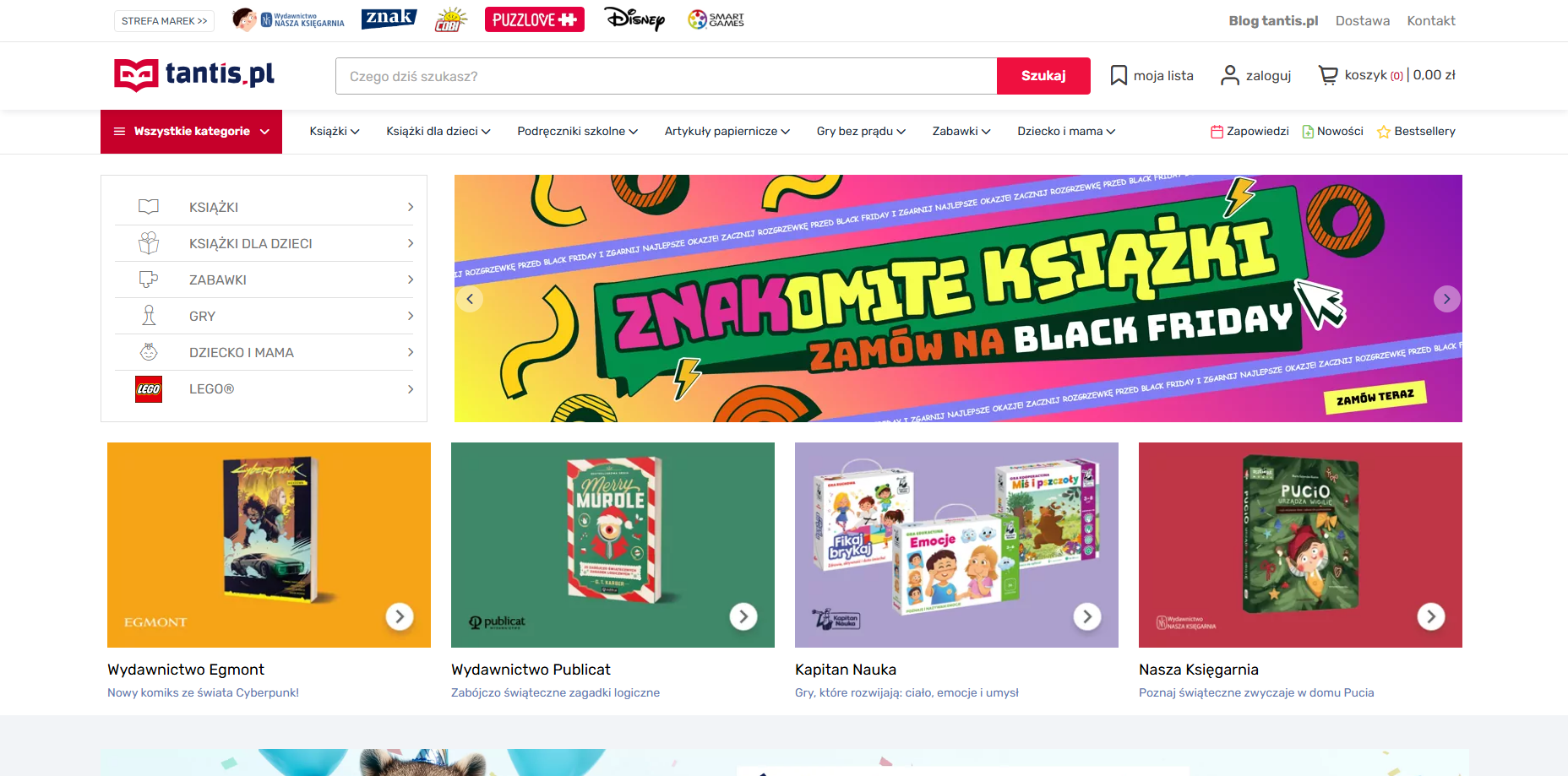Open the shopping cart icon
Screen dimensions: 1568x776
pos(1328,76)
